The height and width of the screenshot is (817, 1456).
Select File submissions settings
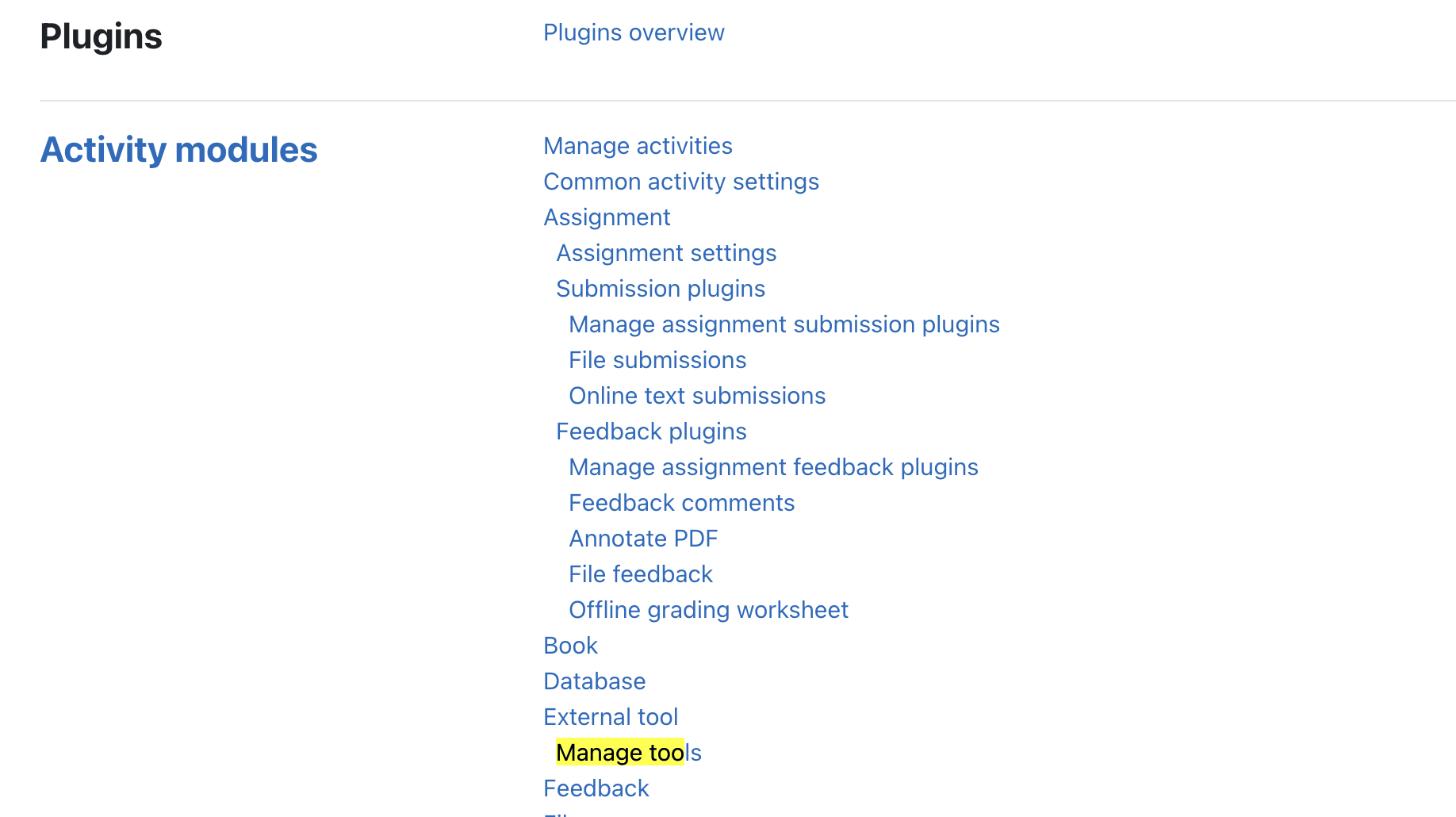[657, 360]
